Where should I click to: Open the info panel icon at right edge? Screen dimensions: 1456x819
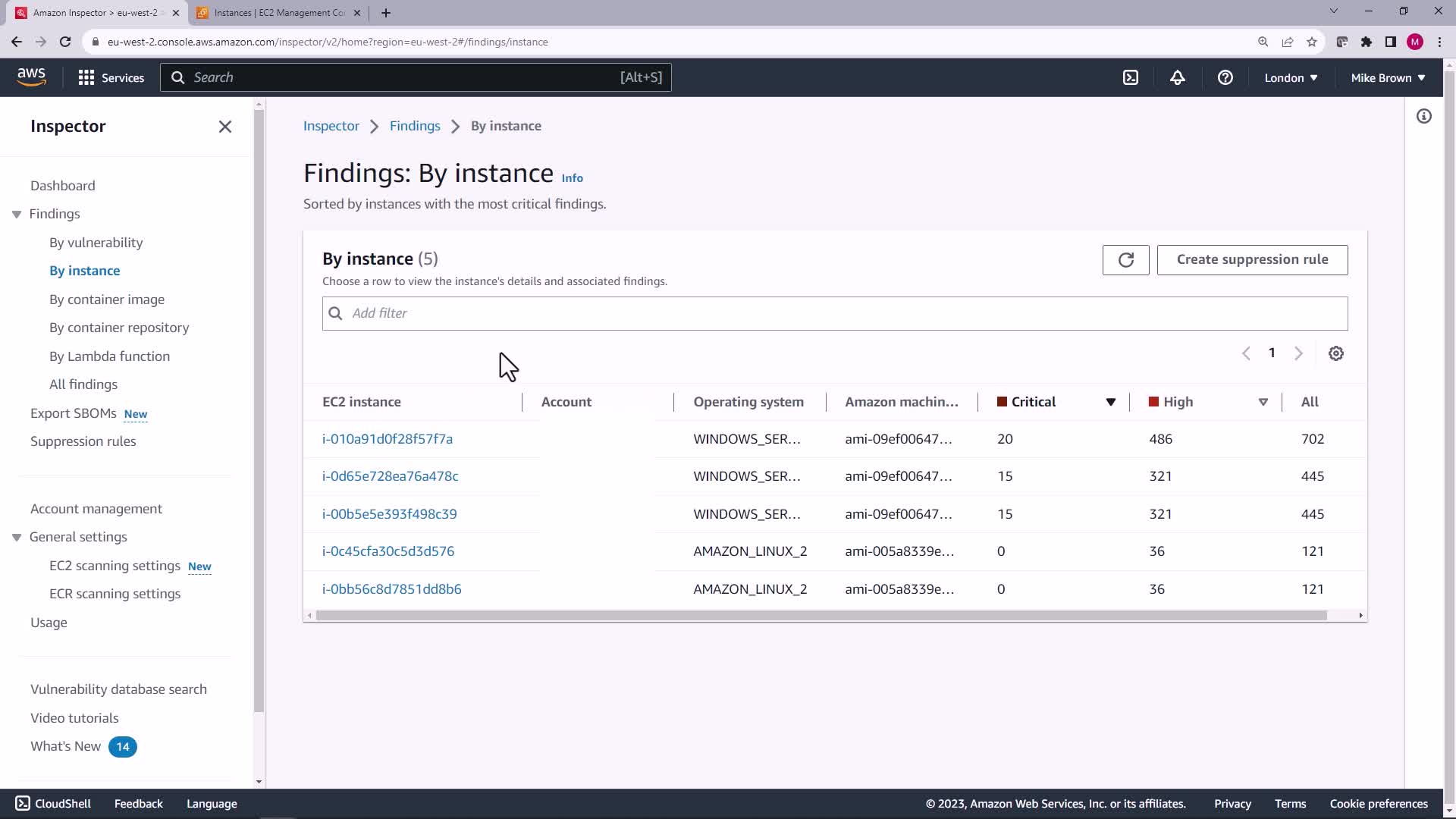click(1423, 116)
